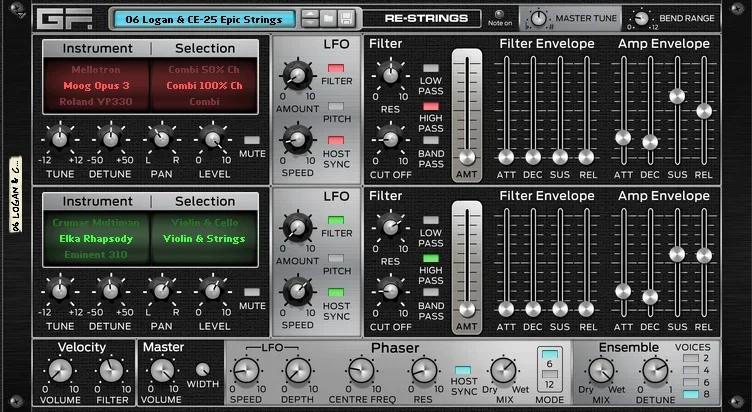Set Ensemble voices to 8
The image size is (752, 412).
pyautogui.click(x=691, y=394)
